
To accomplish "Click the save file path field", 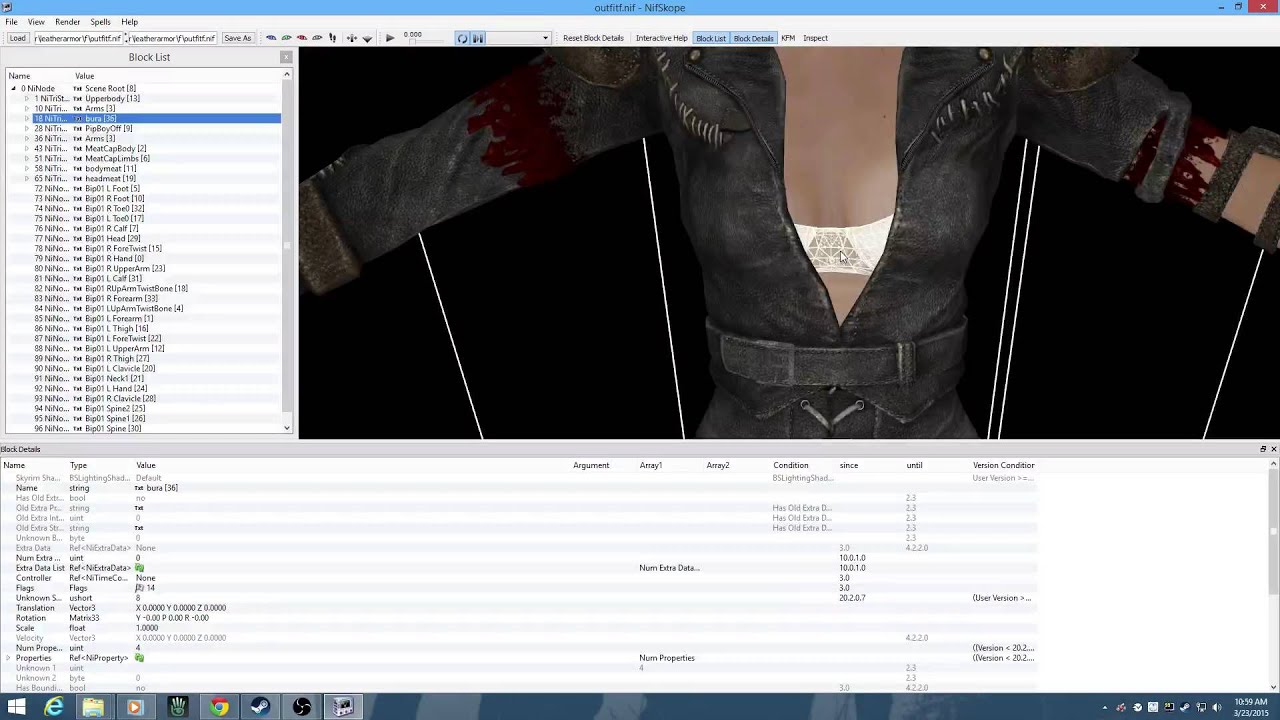I will click(x=171, y=38).
